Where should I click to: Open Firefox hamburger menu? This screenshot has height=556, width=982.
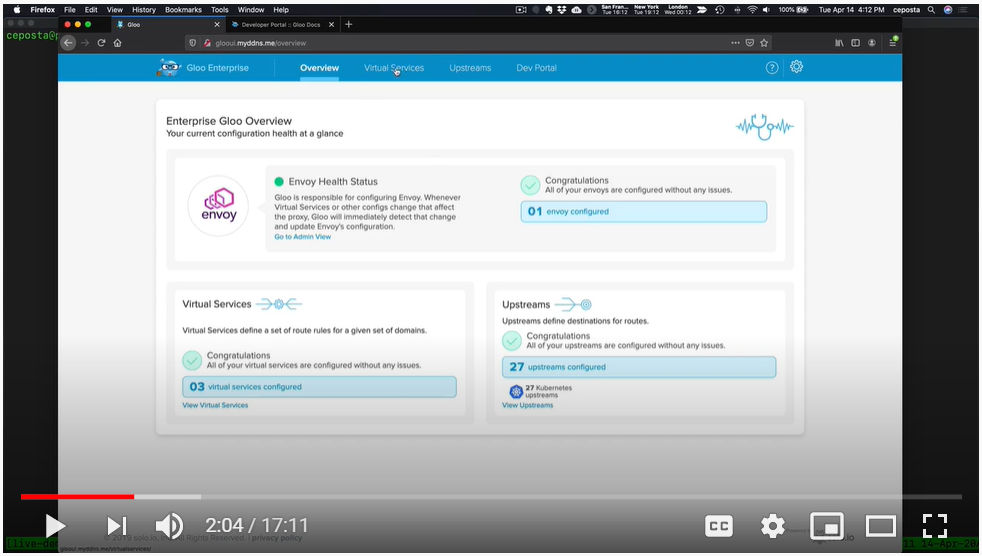point(892,43)
